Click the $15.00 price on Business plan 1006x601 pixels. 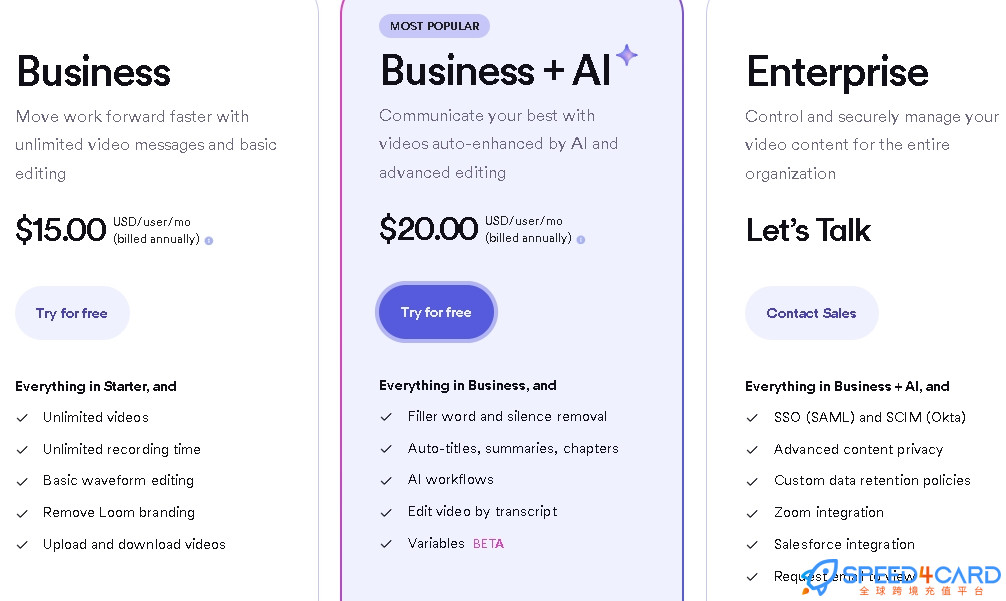click(61, 230)
